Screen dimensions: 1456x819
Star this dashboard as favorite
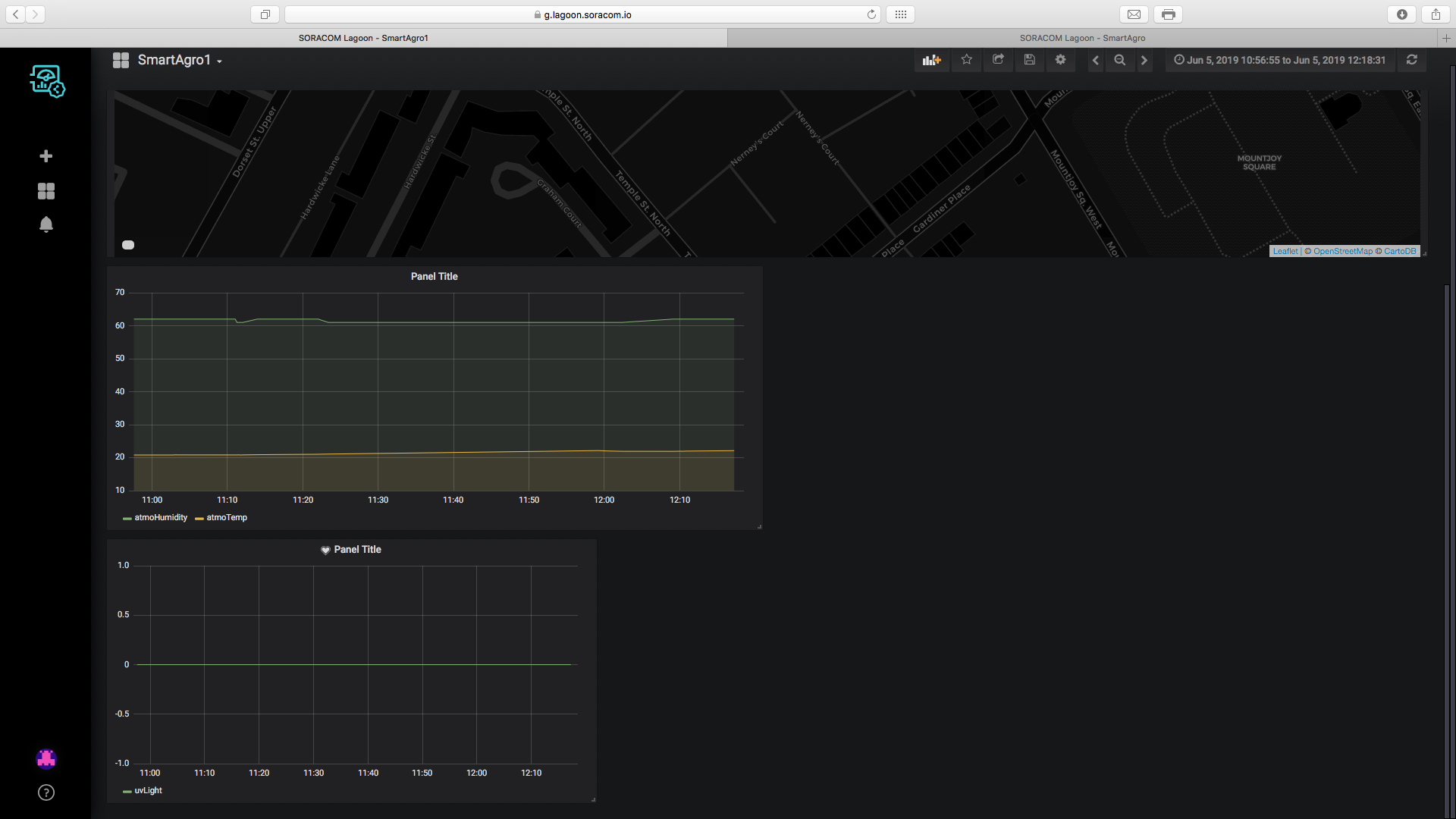coord(966,60)
